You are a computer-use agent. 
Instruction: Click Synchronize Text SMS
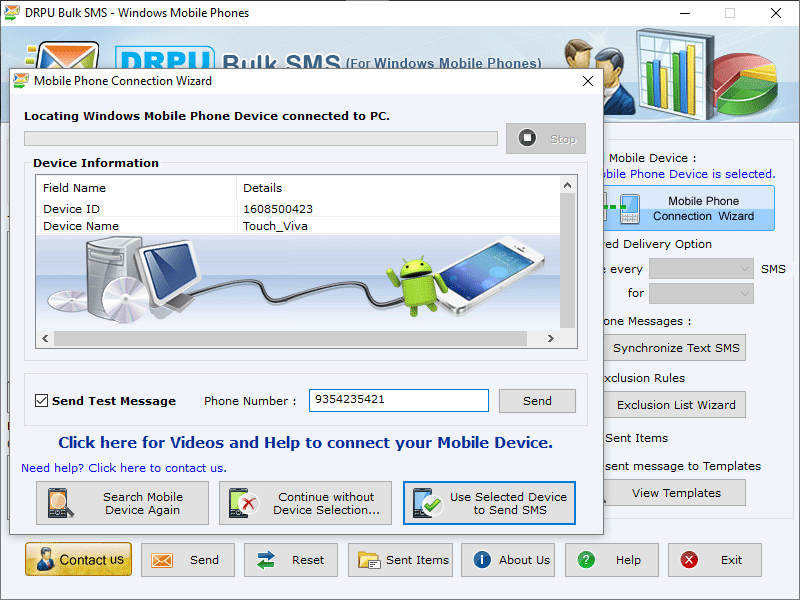[x=675, y=347]
